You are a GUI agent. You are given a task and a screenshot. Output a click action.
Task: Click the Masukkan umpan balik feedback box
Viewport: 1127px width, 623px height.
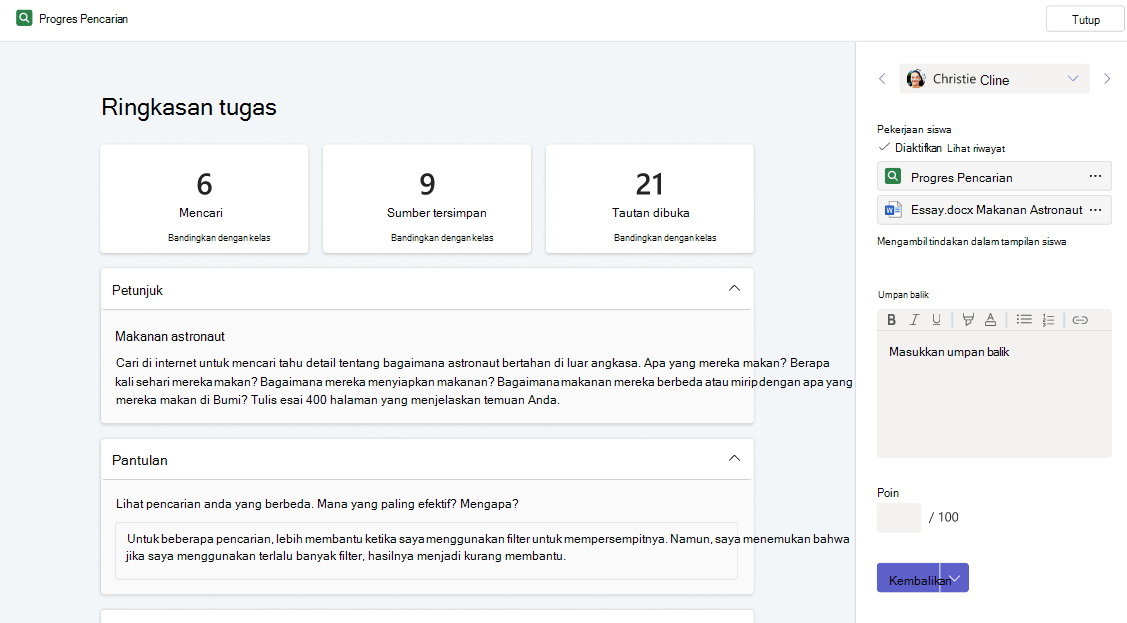pyautogui.click(x=994, y=394)
